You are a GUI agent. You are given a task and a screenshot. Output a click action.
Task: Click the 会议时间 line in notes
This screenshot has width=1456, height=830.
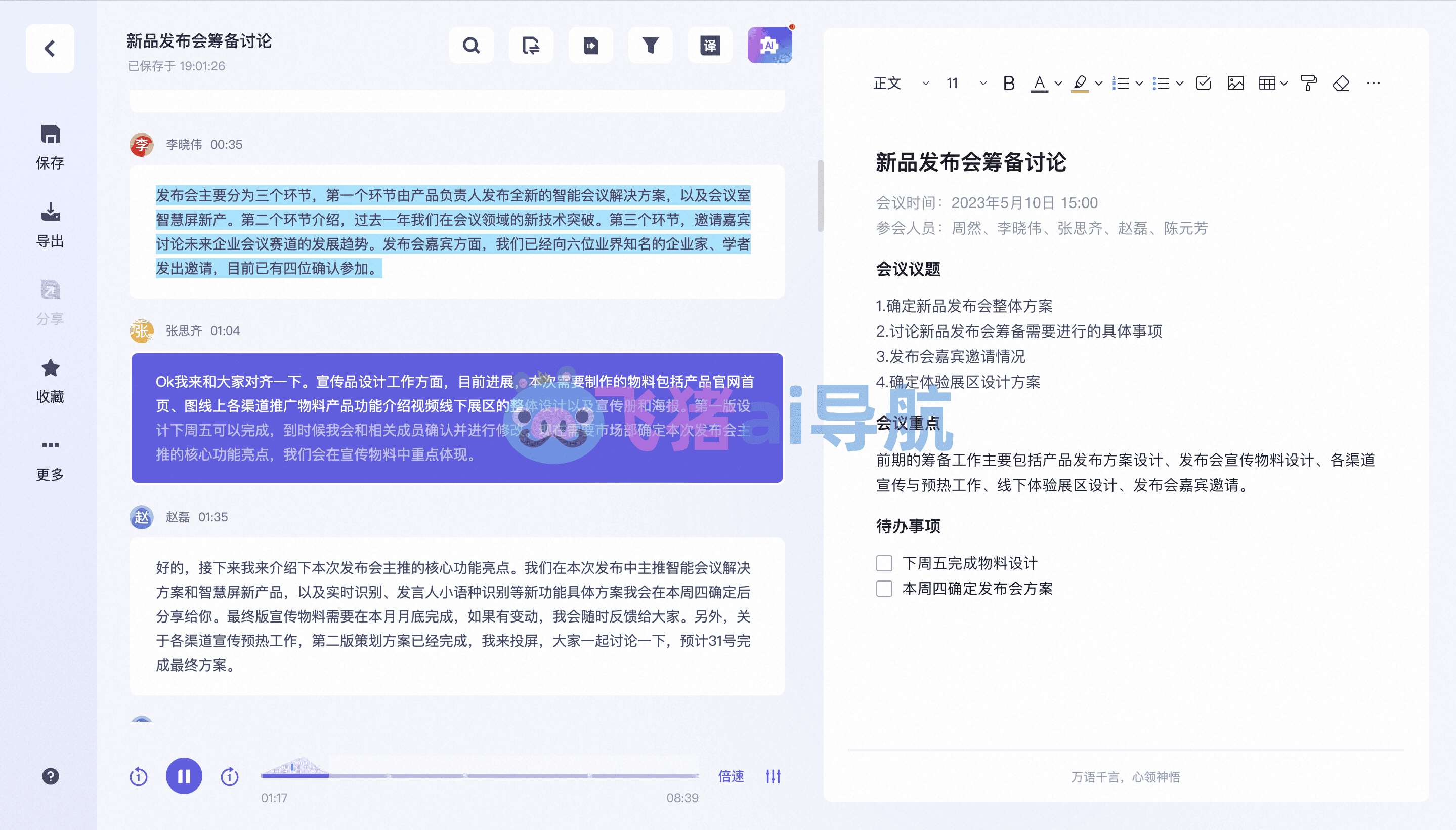(987, 203)
